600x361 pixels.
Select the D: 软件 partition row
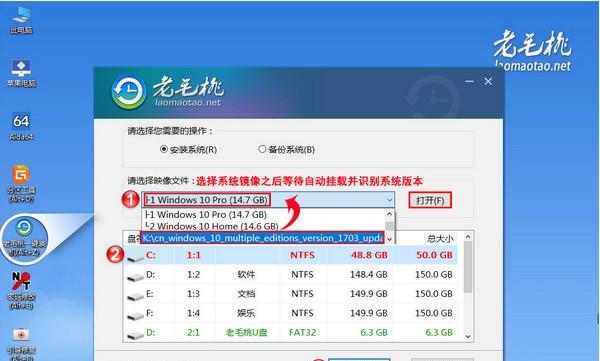(x=292, y=274)
